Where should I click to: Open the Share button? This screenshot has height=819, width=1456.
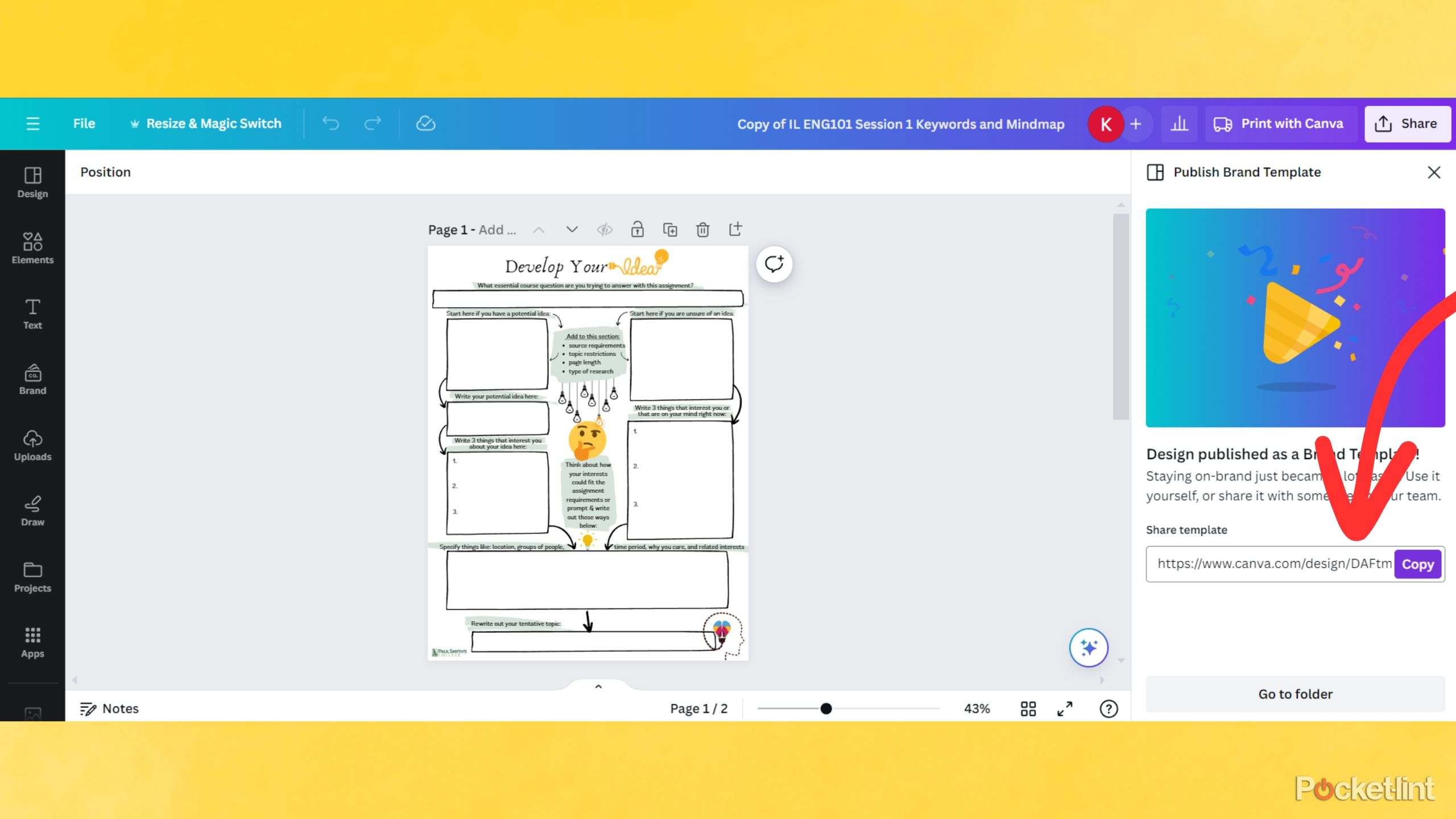point(1407,124)
